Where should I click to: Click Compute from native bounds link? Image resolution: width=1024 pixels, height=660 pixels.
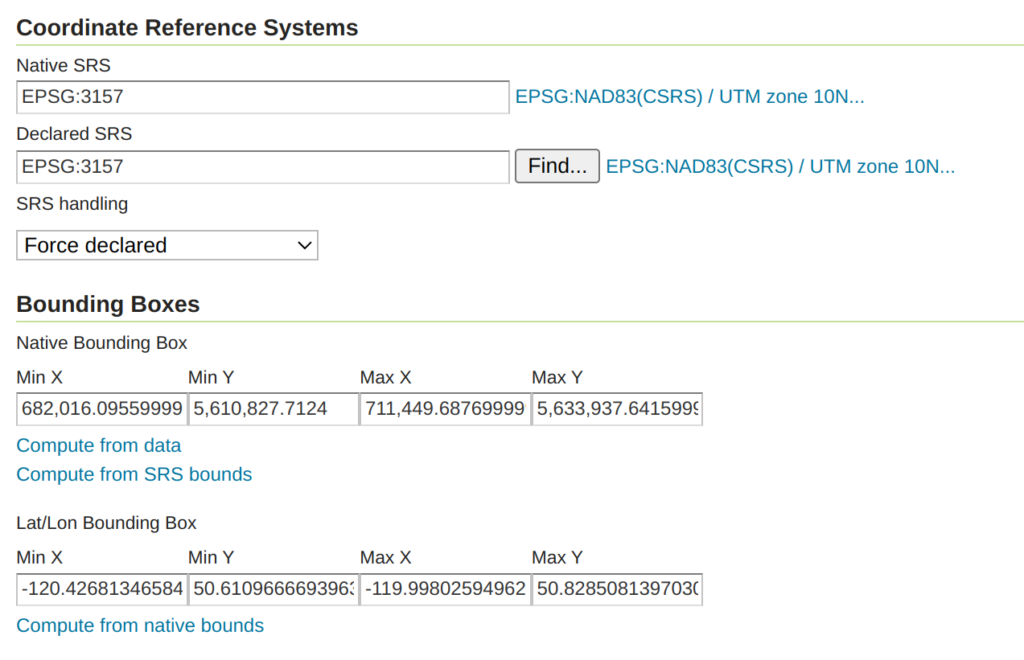140,626
